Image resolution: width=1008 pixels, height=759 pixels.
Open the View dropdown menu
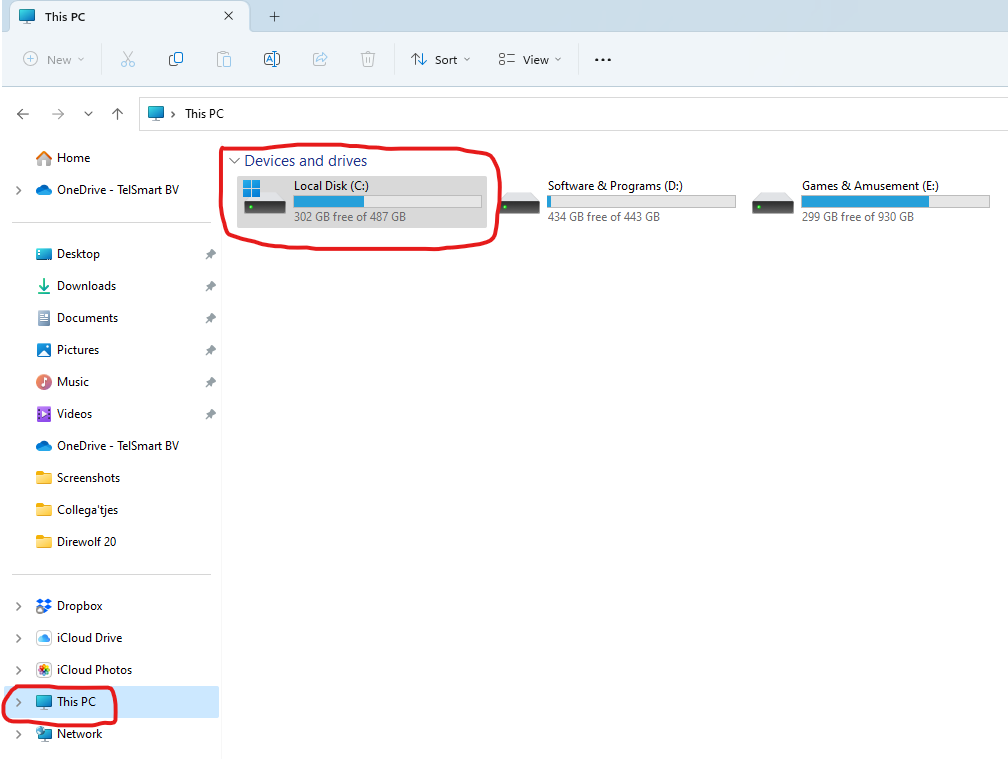530,60
